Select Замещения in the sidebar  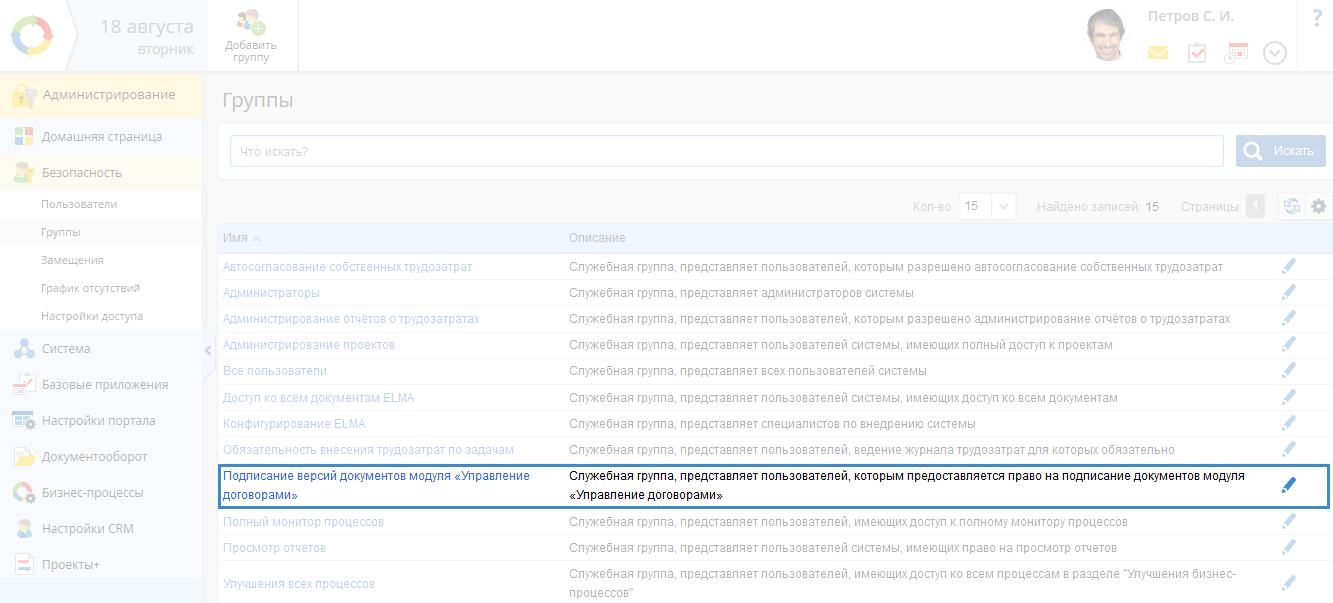click(x=72, y=260)
